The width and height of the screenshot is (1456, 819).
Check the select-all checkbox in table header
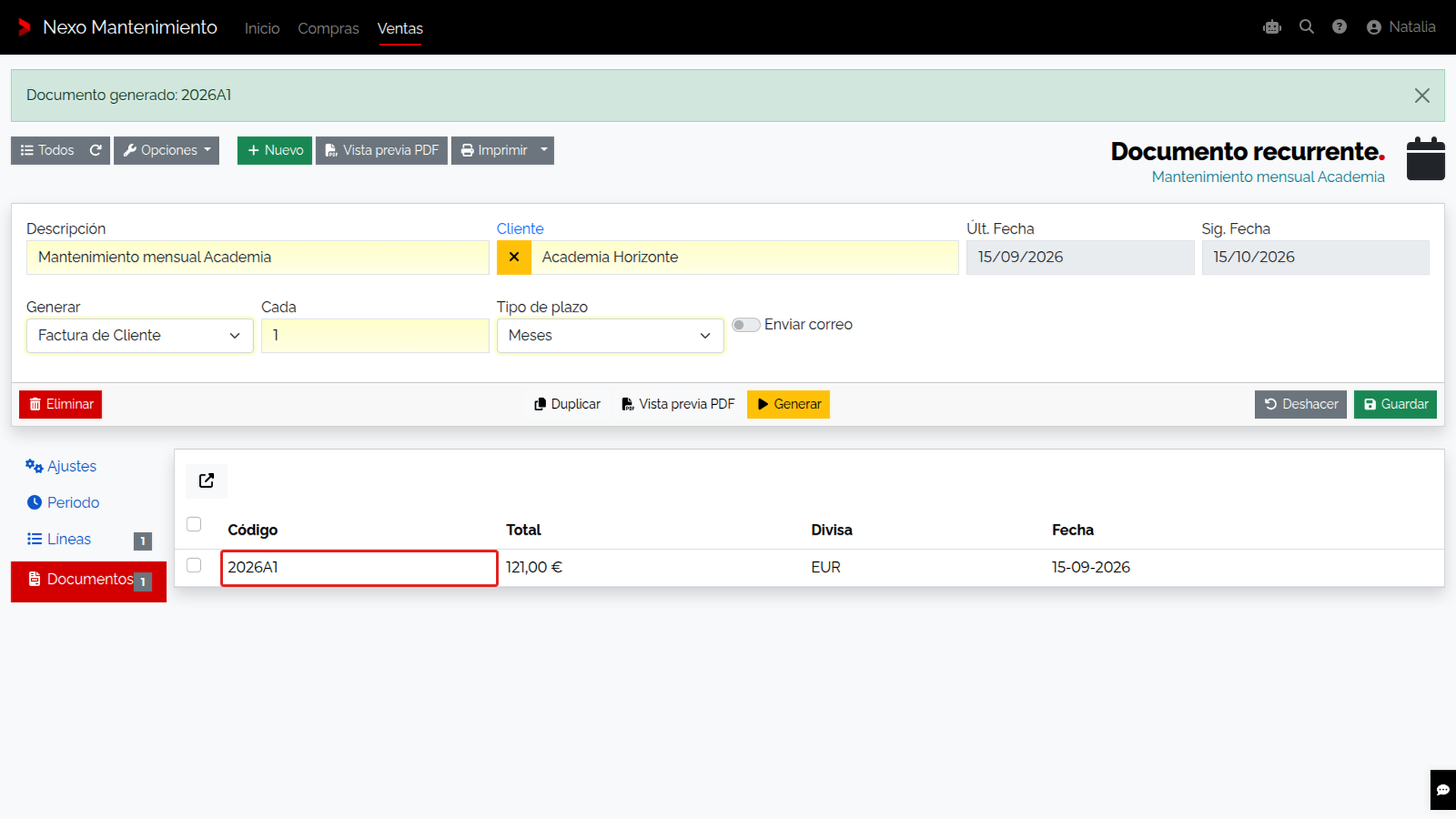(x=194, y=524)
